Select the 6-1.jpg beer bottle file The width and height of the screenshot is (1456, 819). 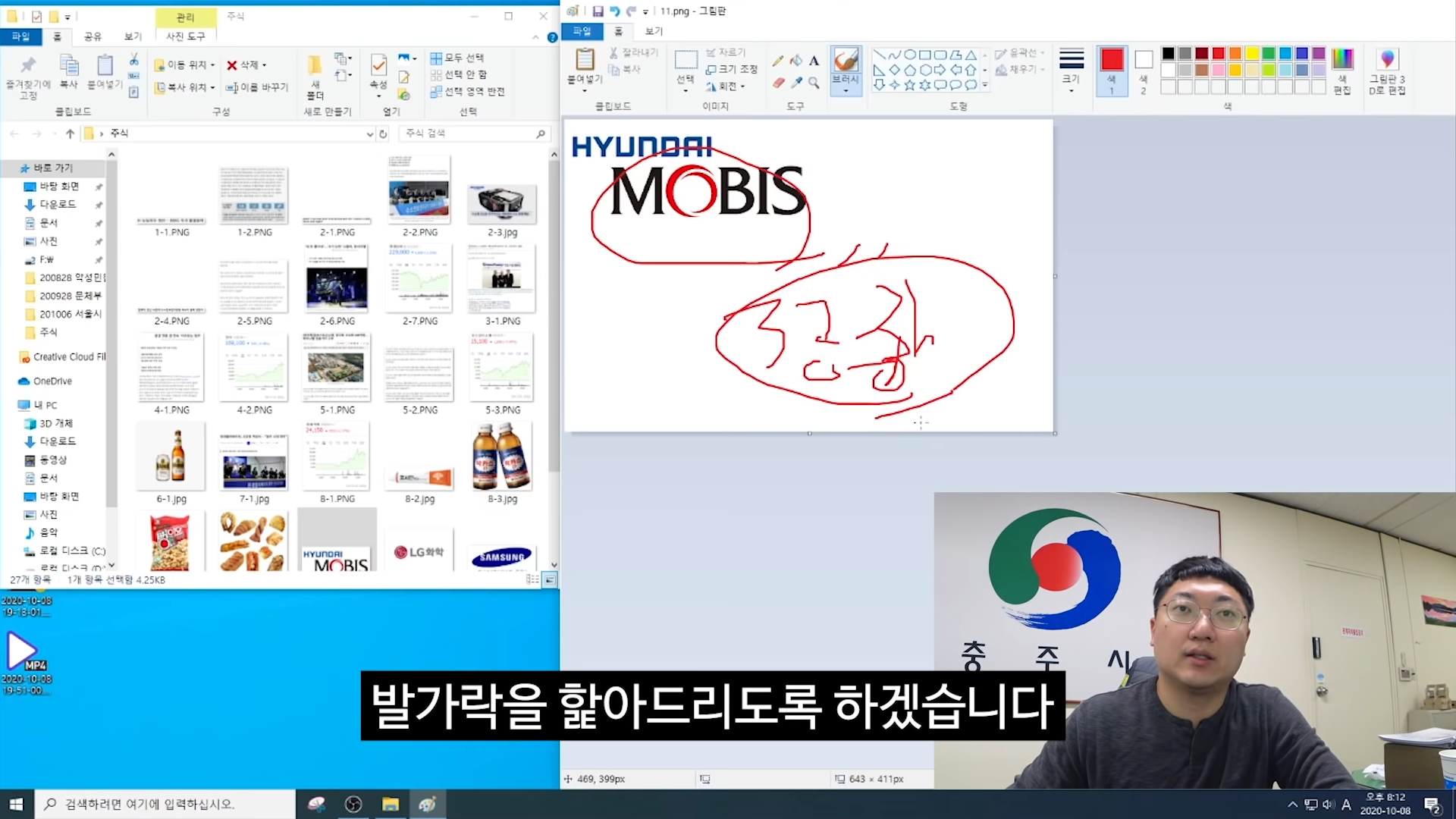(171, 463)
